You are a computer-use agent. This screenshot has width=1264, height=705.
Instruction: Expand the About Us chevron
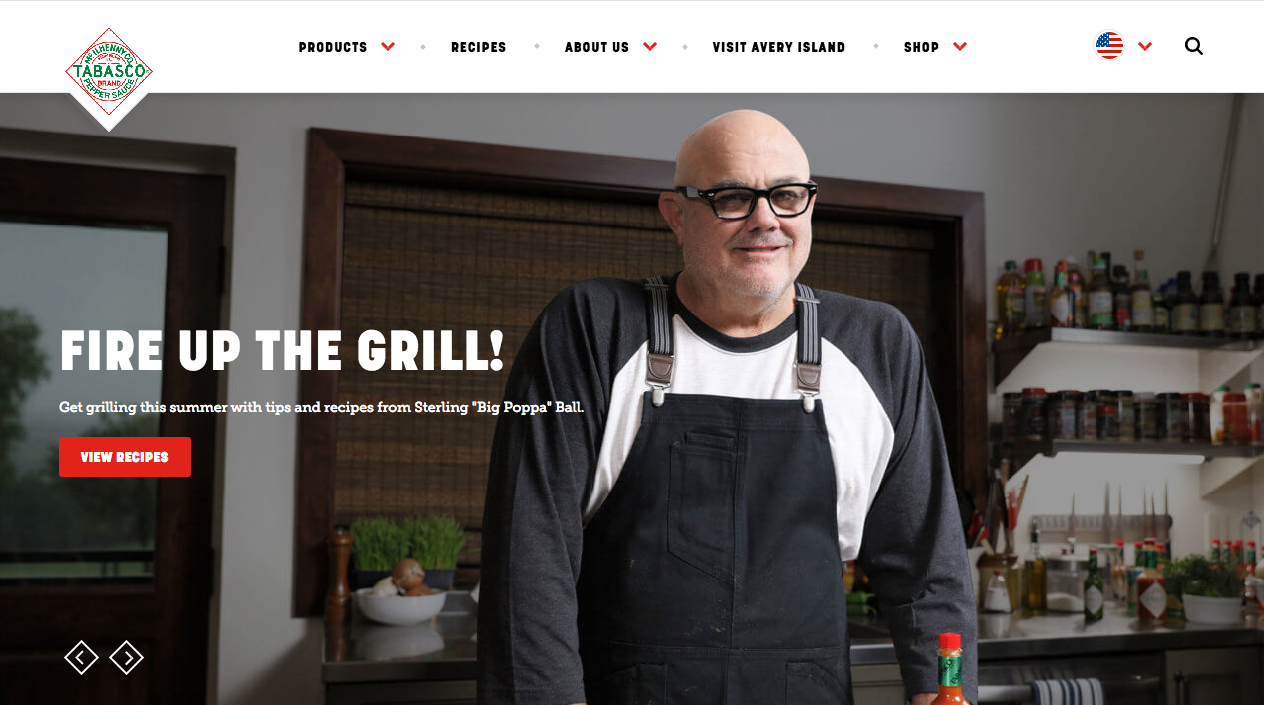click(650, 46)
